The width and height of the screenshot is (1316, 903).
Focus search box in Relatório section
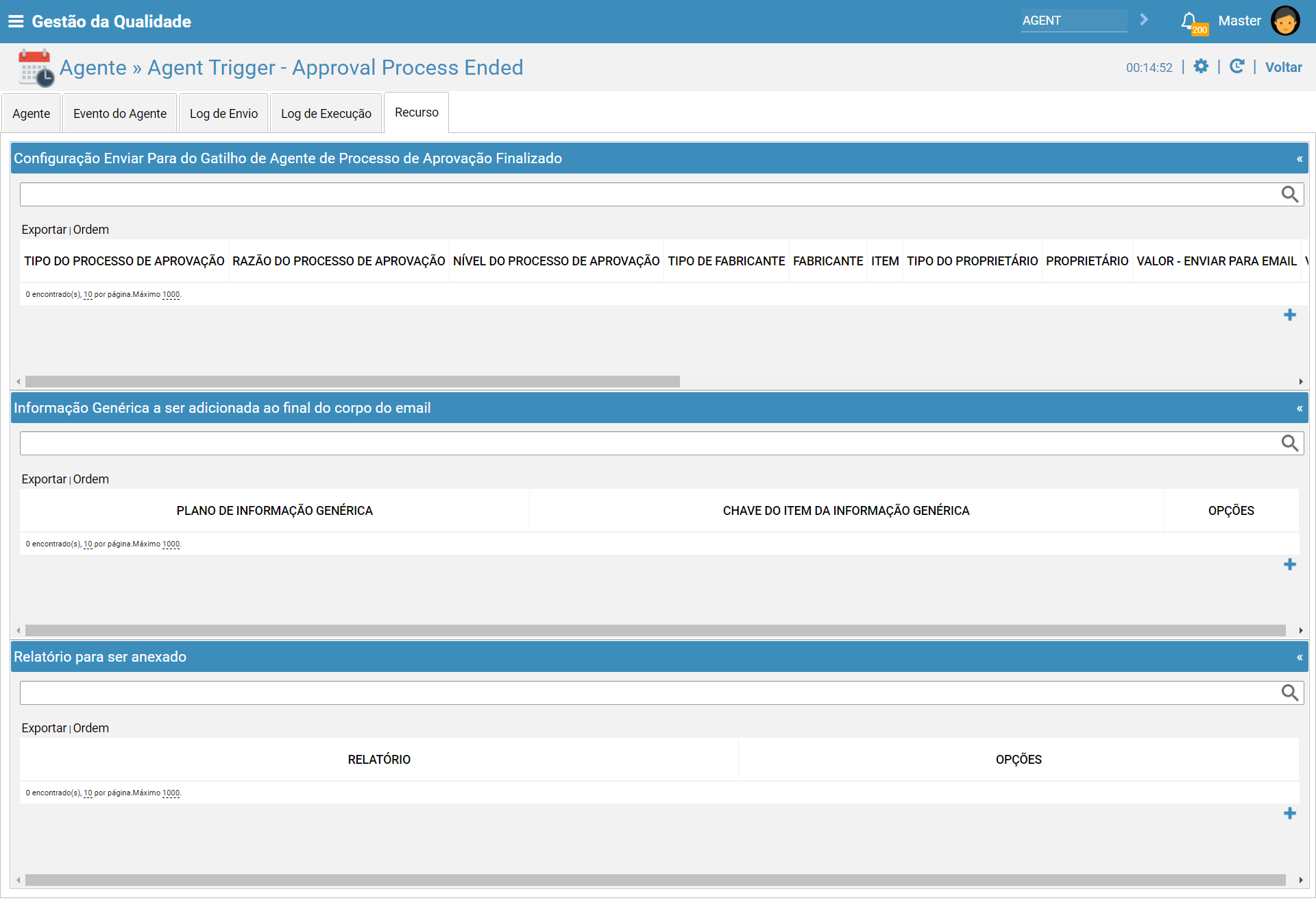pos(650,693)
